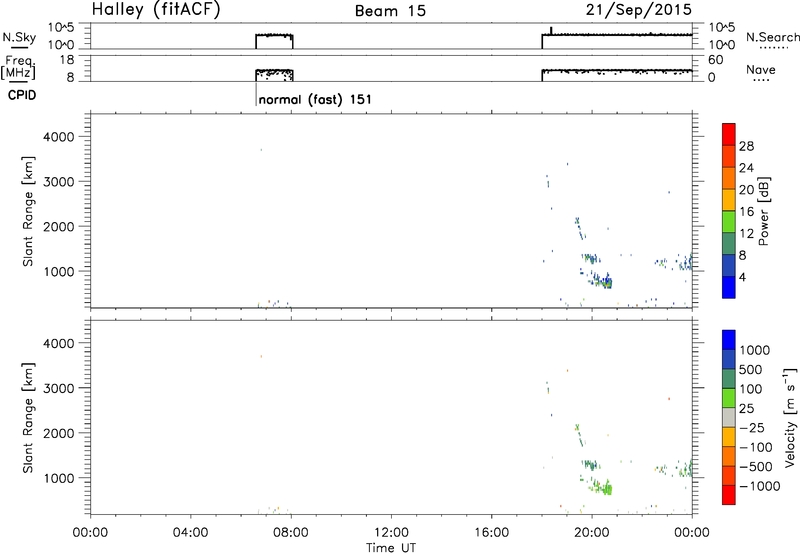Viewport: 800px width, 554px height.
Task: Click the '25' label on Velocity colorbar
Action: click(x=747, y=409)
